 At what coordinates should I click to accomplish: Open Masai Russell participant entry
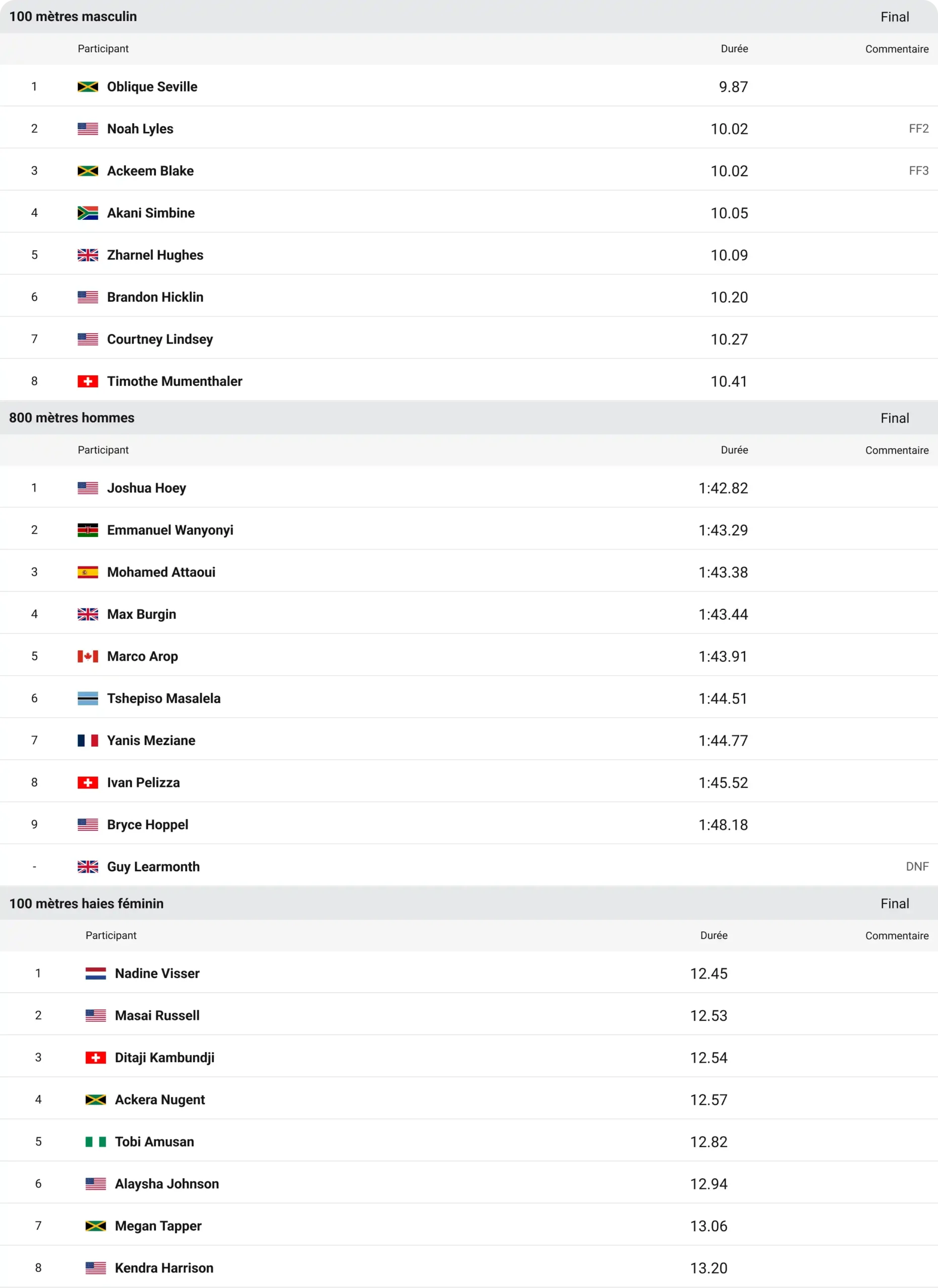[158, 1015]
